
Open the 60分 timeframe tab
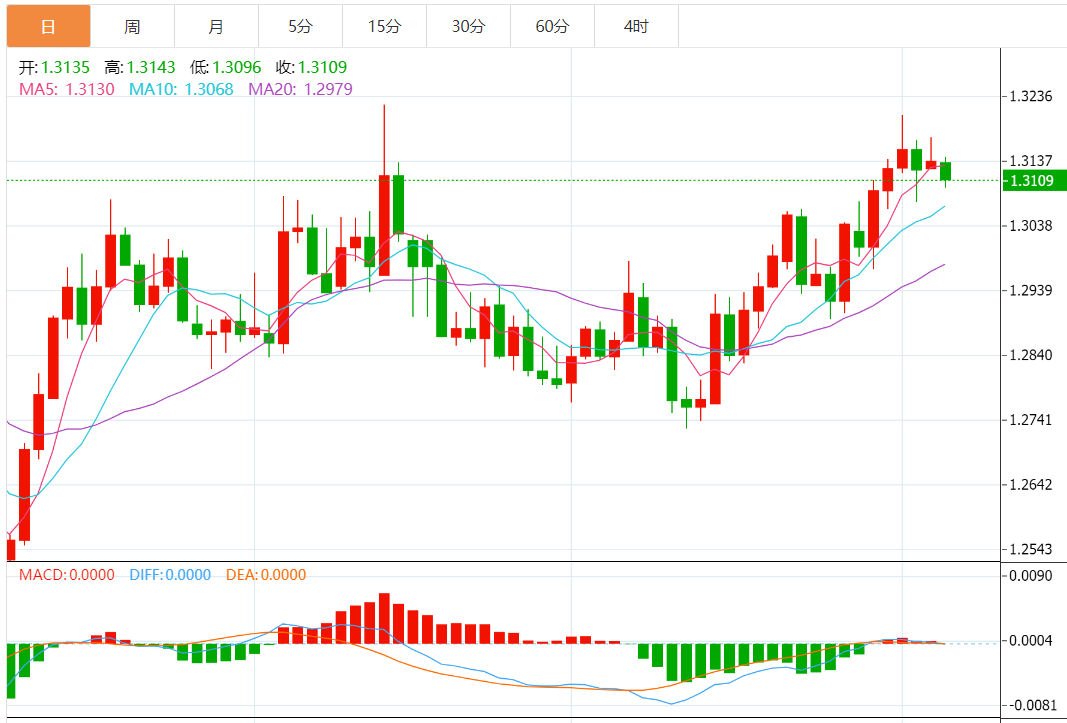coord(553,27)
